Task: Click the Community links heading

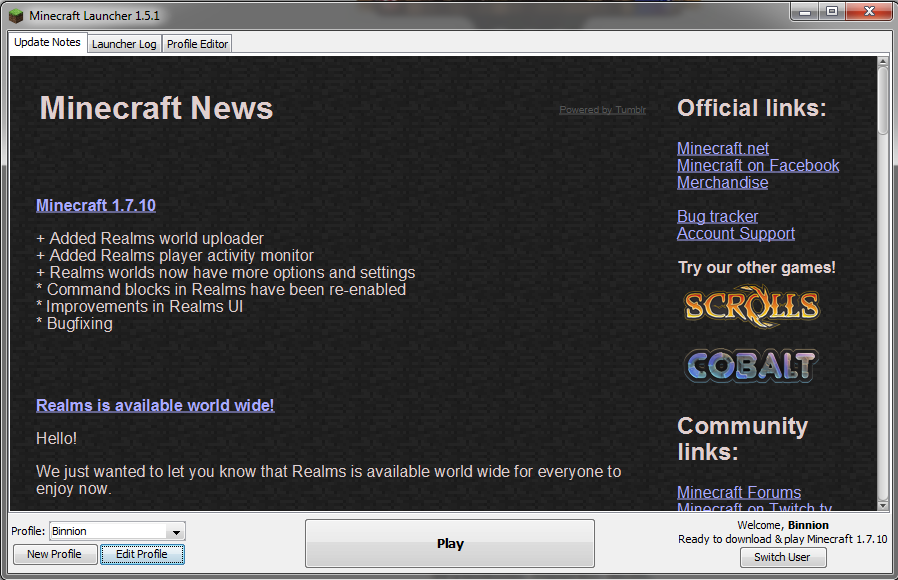Action: (743, 439)
